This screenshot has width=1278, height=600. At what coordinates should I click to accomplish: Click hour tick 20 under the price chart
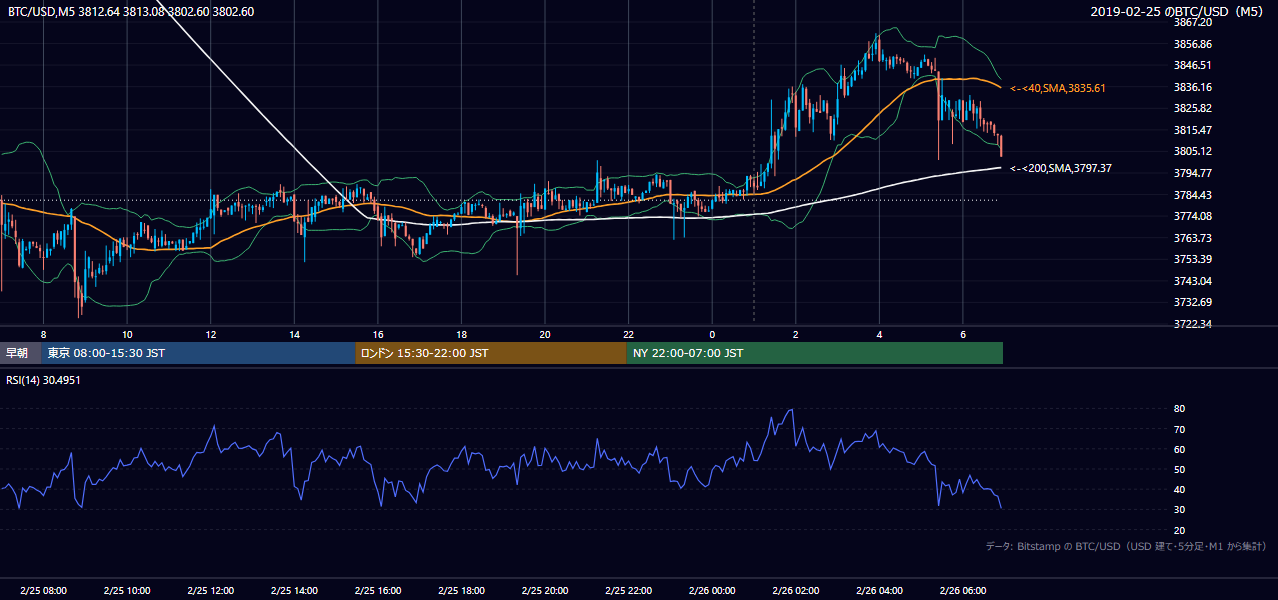pos(544,334)
